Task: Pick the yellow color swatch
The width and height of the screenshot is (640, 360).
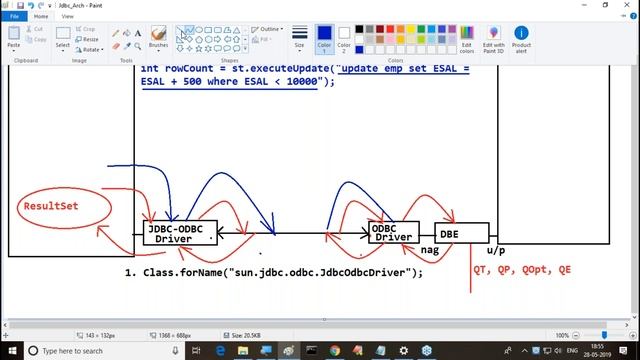Action: pyautogui.click(x=411, y=29)
